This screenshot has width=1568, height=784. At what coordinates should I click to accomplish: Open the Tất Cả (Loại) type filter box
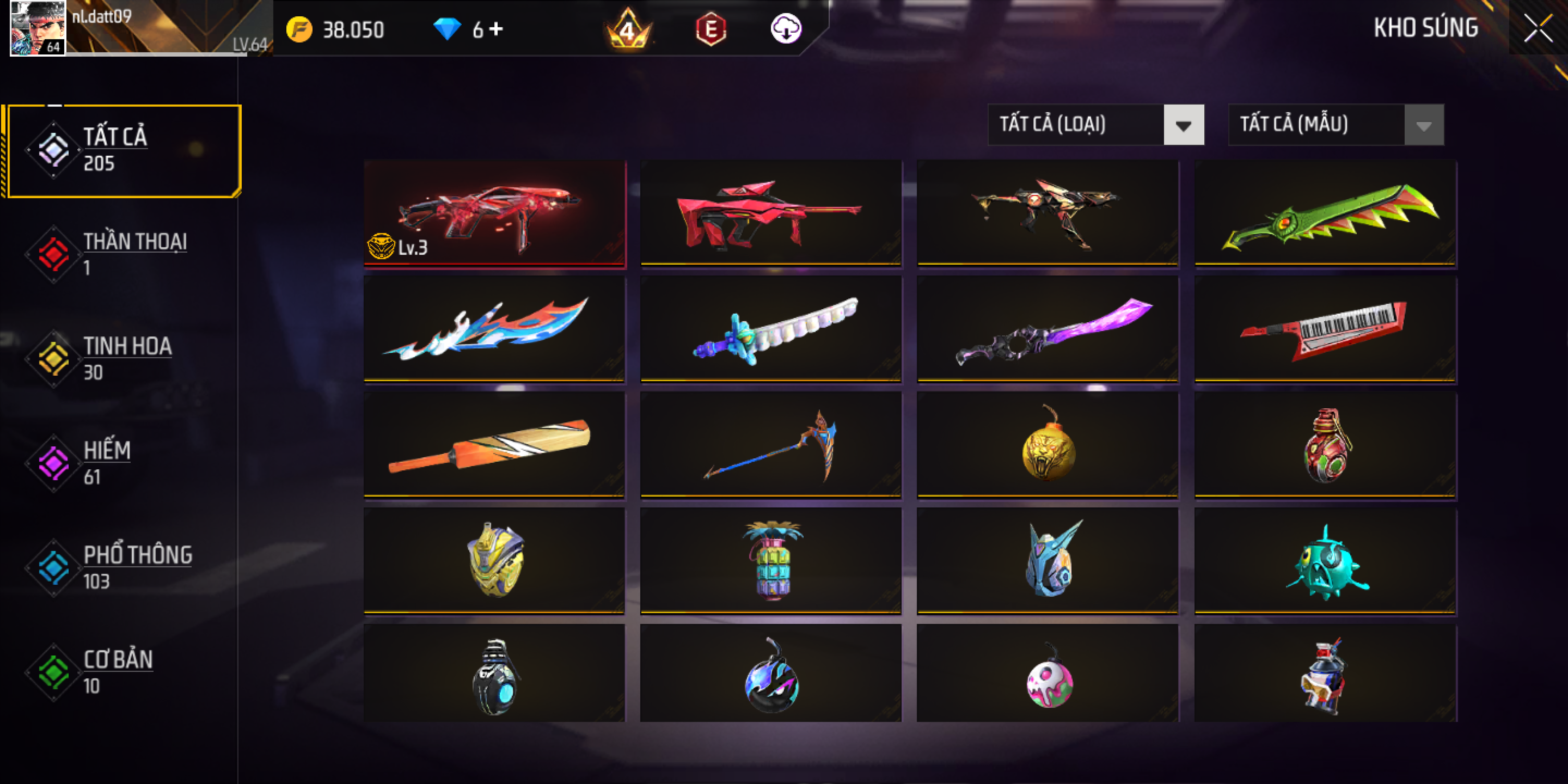pos(1095,125)
